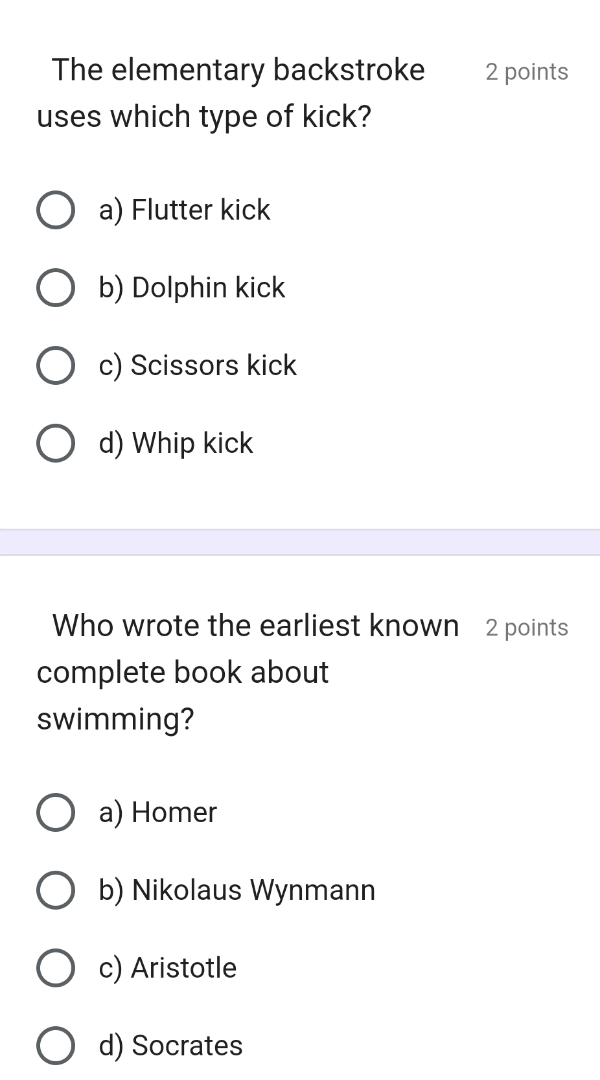This screenshot has width=600, height=1080.
Task: Select the 'a) Homer' radio button
Action: click(x=55, y=814)
